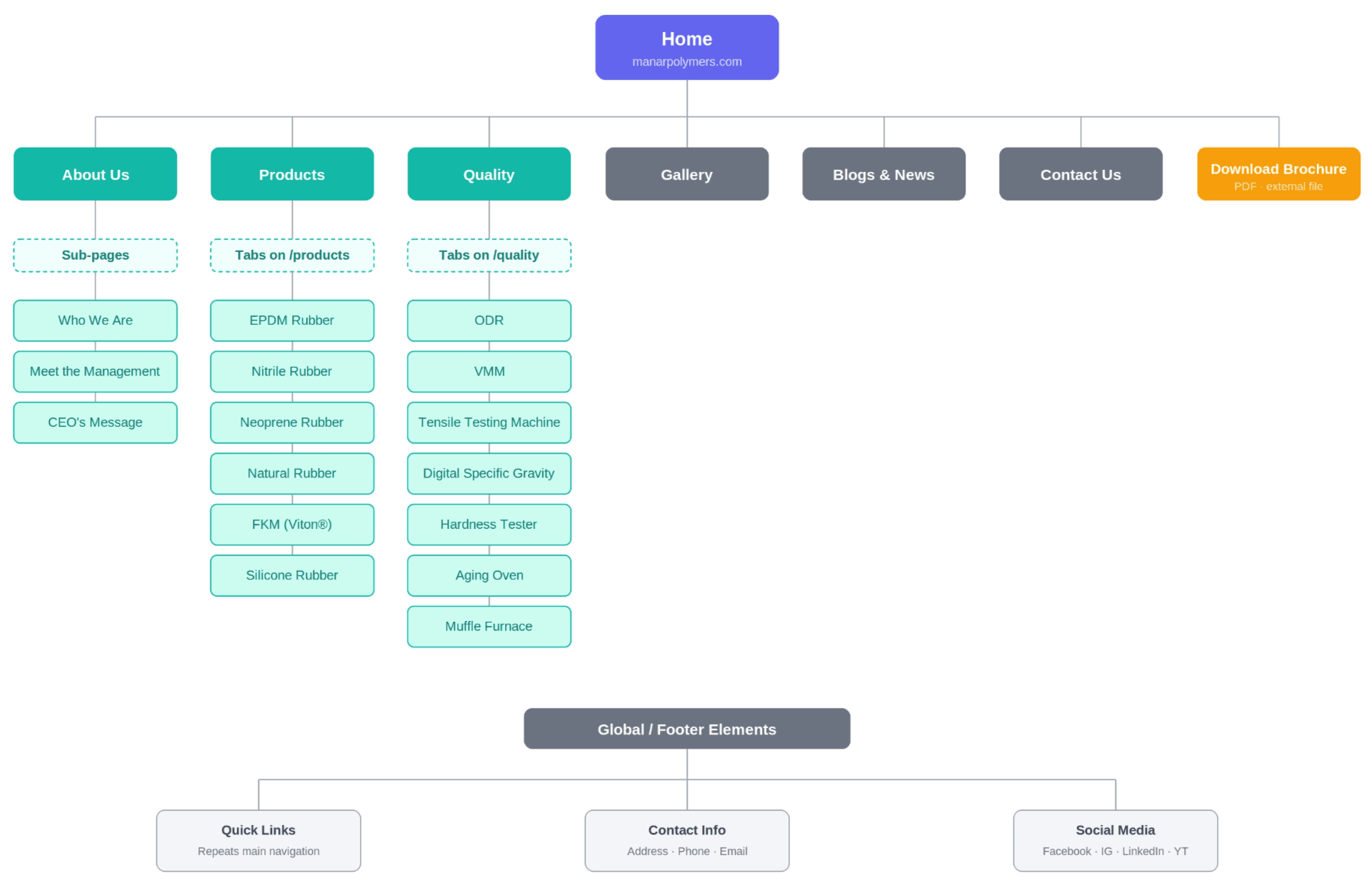Open the Products node
Image resolution: width=1372 pixels, height=888 pixels.
(x=292, y=174)
